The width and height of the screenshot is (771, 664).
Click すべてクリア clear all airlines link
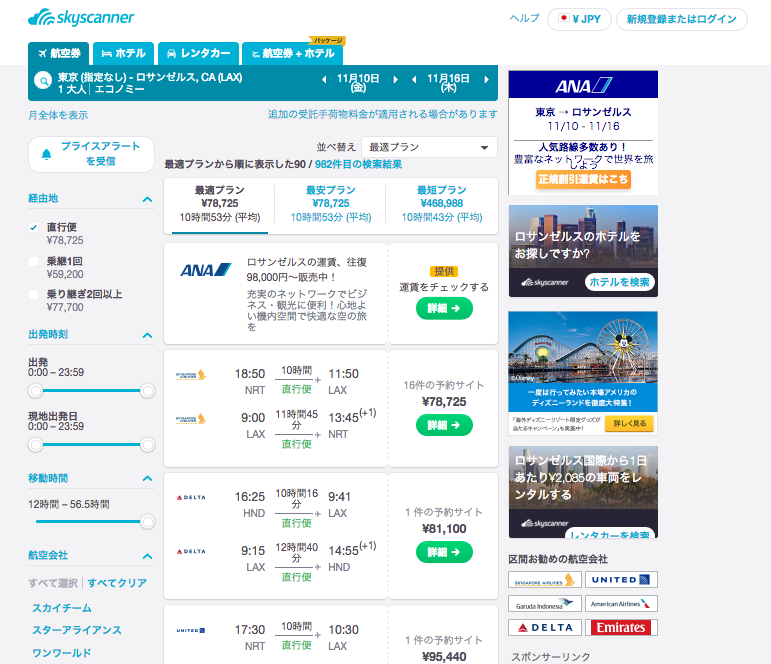coord(117,583)
